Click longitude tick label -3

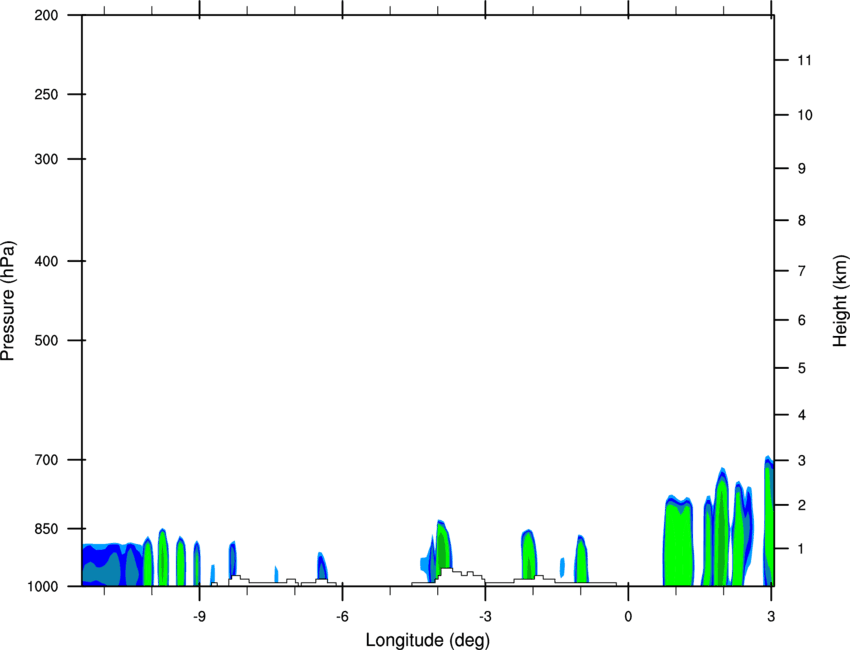pyautogui.click(x=485, y=617)
